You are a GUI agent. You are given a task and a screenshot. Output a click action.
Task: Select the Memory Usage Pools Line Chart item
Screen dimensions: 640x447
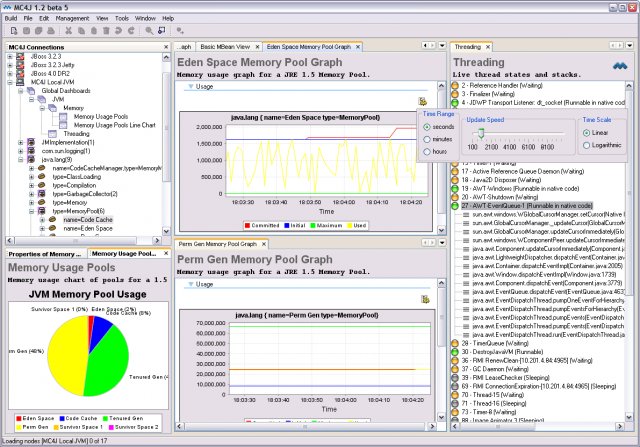115,125
